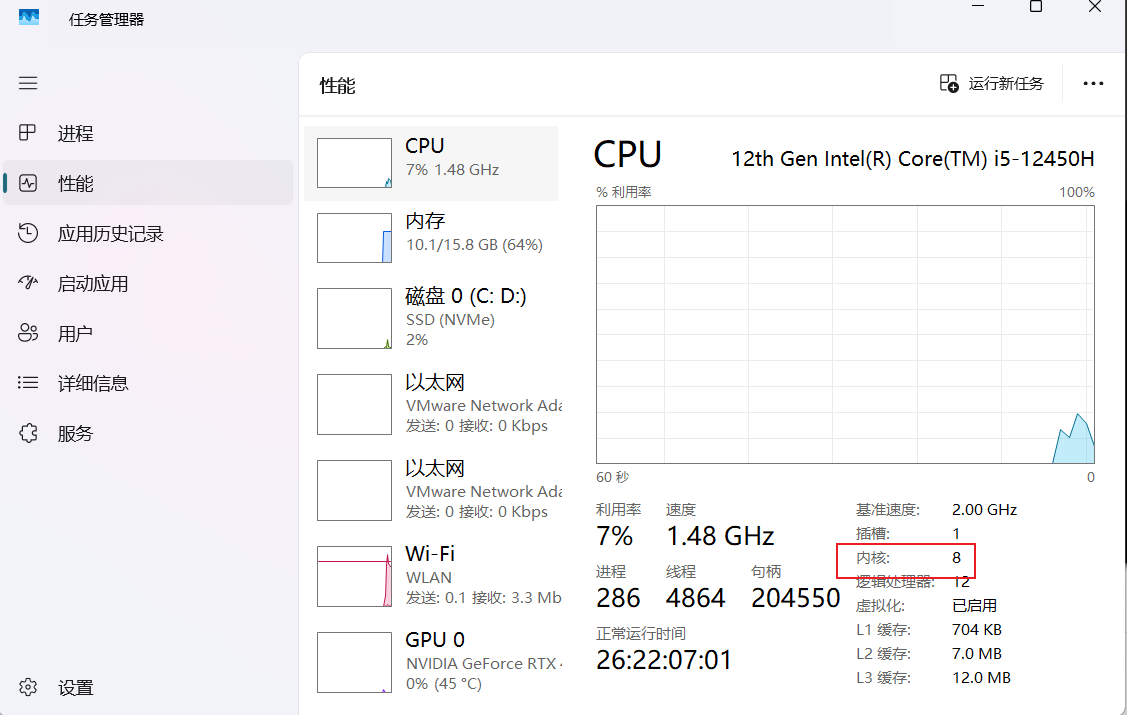The height and width of the screenshot is (715, 1127).
Task: Open the 服务 services icon
Action: 28,433
